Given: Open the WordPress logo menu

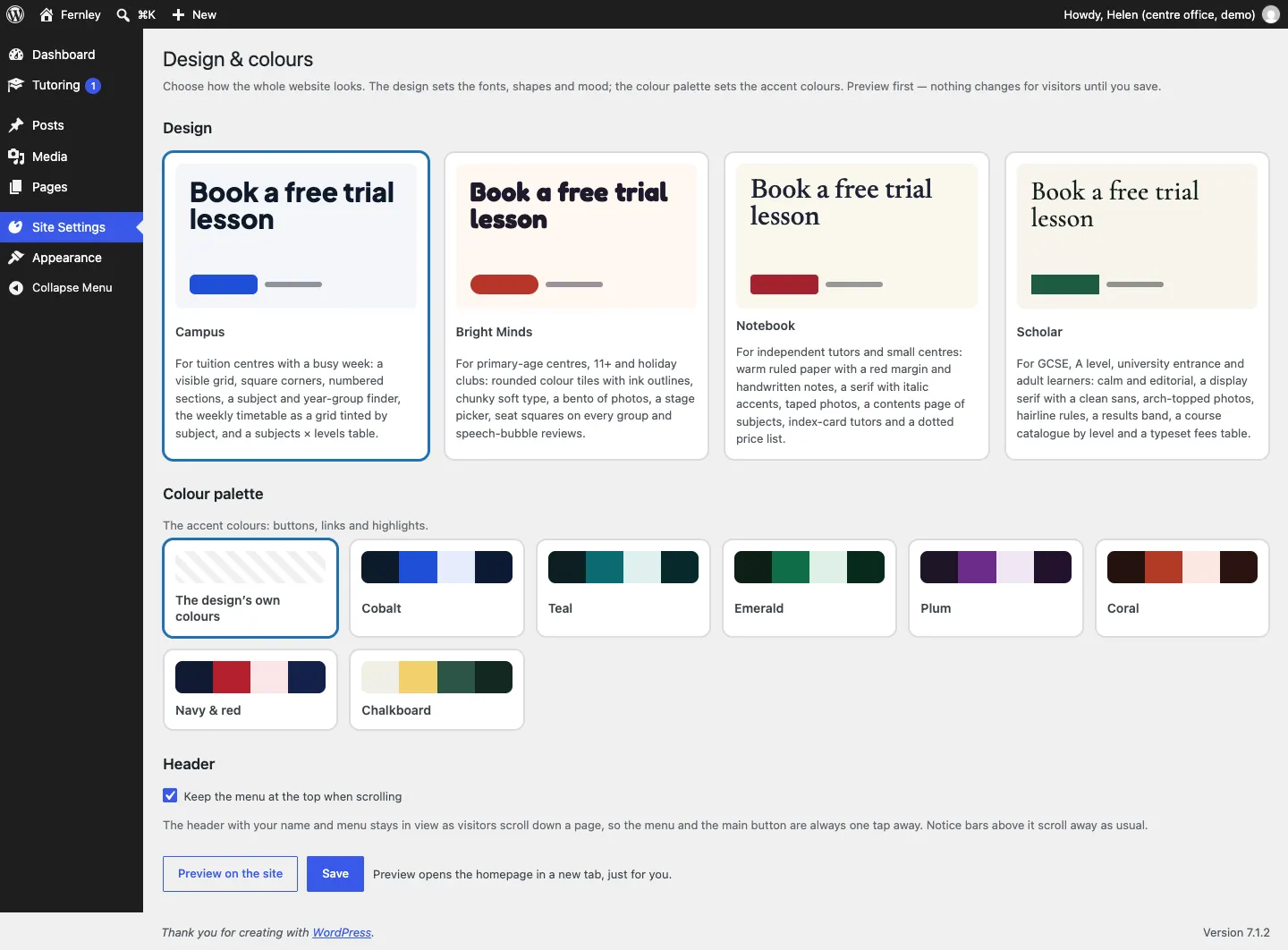Looking at the screenshot, I should [x=15, y=14].
